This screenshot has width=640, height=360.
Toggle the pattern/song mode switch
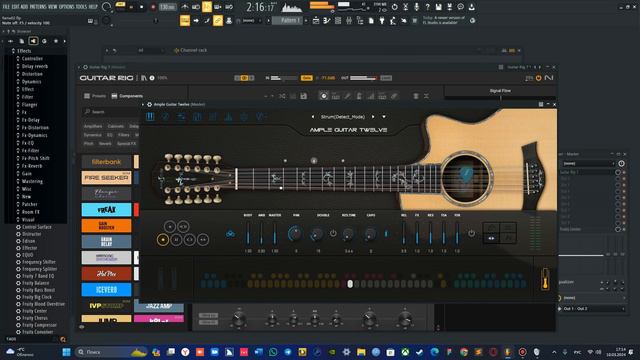tap(120, 5)
